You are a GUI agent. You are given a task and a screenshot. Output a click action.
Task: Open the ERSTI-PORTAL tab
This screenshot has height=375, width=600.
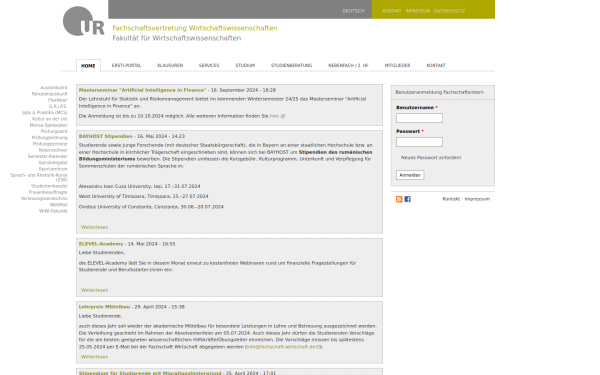[126, 65]
